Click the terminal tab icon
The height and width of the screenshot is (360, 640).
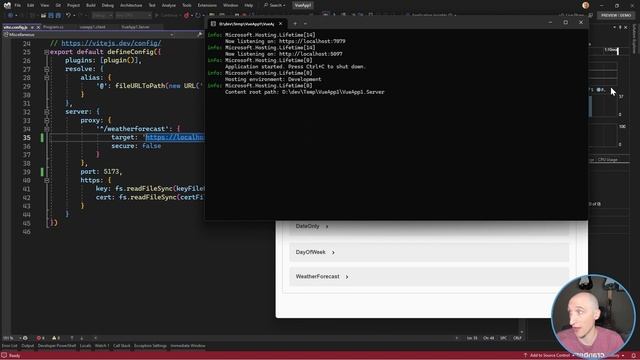pyautogui.click(x=213, y=24)
